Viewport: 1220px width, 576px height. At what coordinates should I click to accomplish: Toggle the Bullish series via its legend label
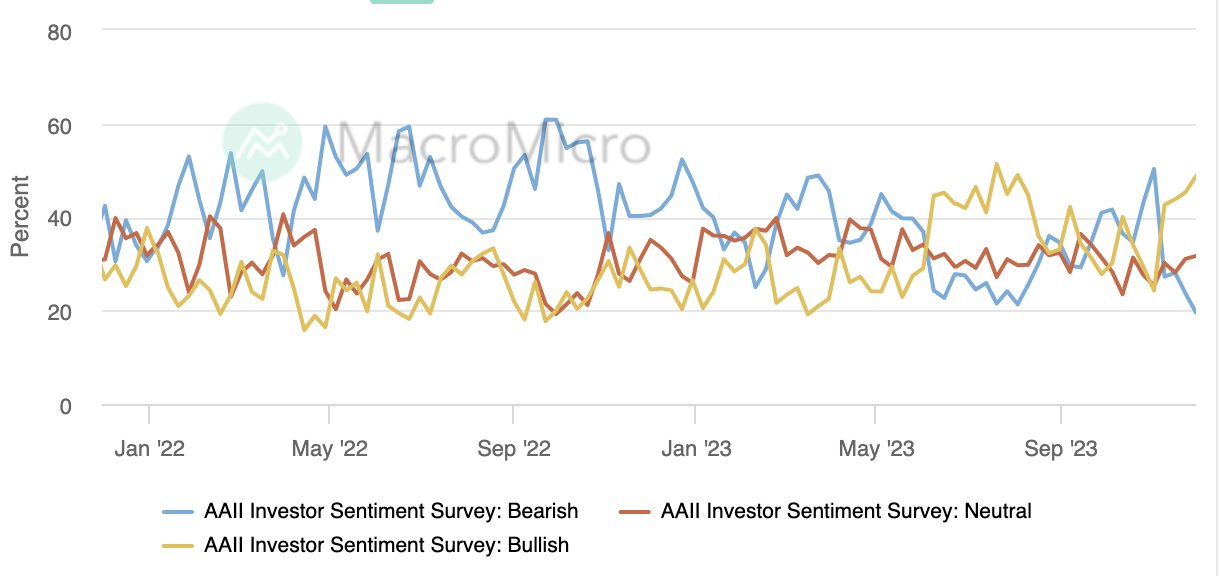pos(386,546)
